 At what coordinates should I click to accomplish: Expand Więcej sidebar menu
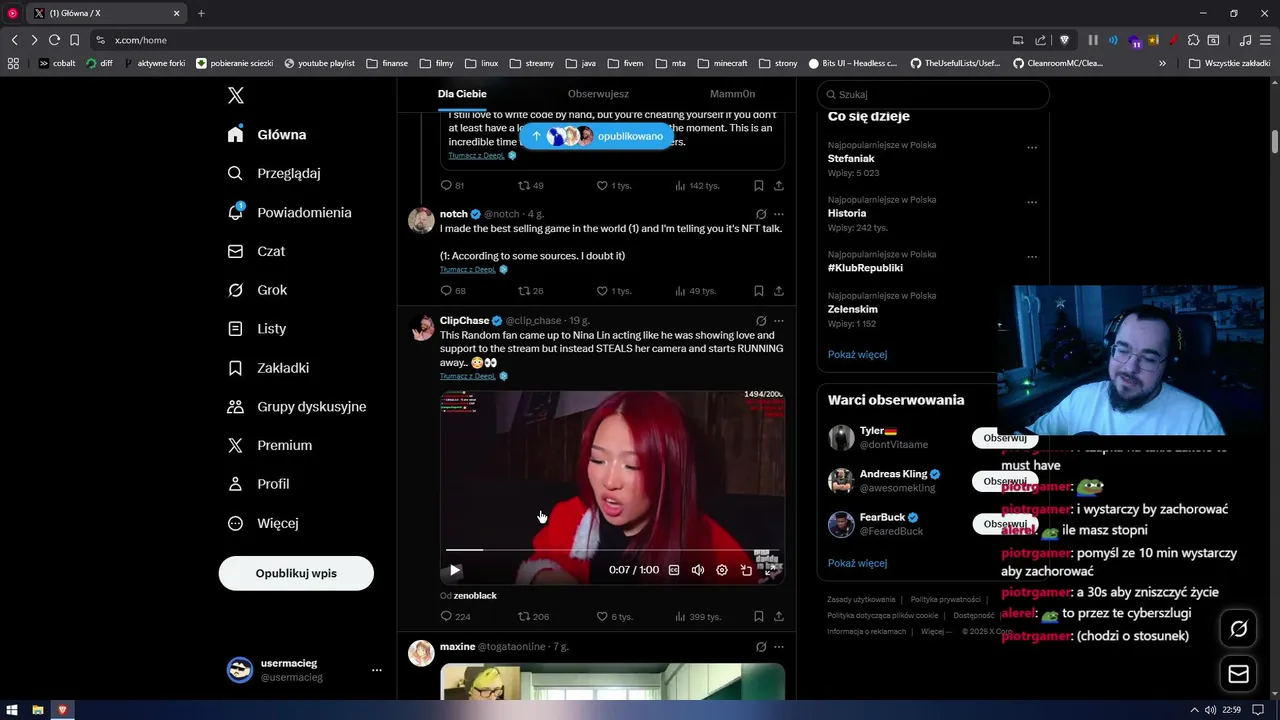(x=263, y=523)
